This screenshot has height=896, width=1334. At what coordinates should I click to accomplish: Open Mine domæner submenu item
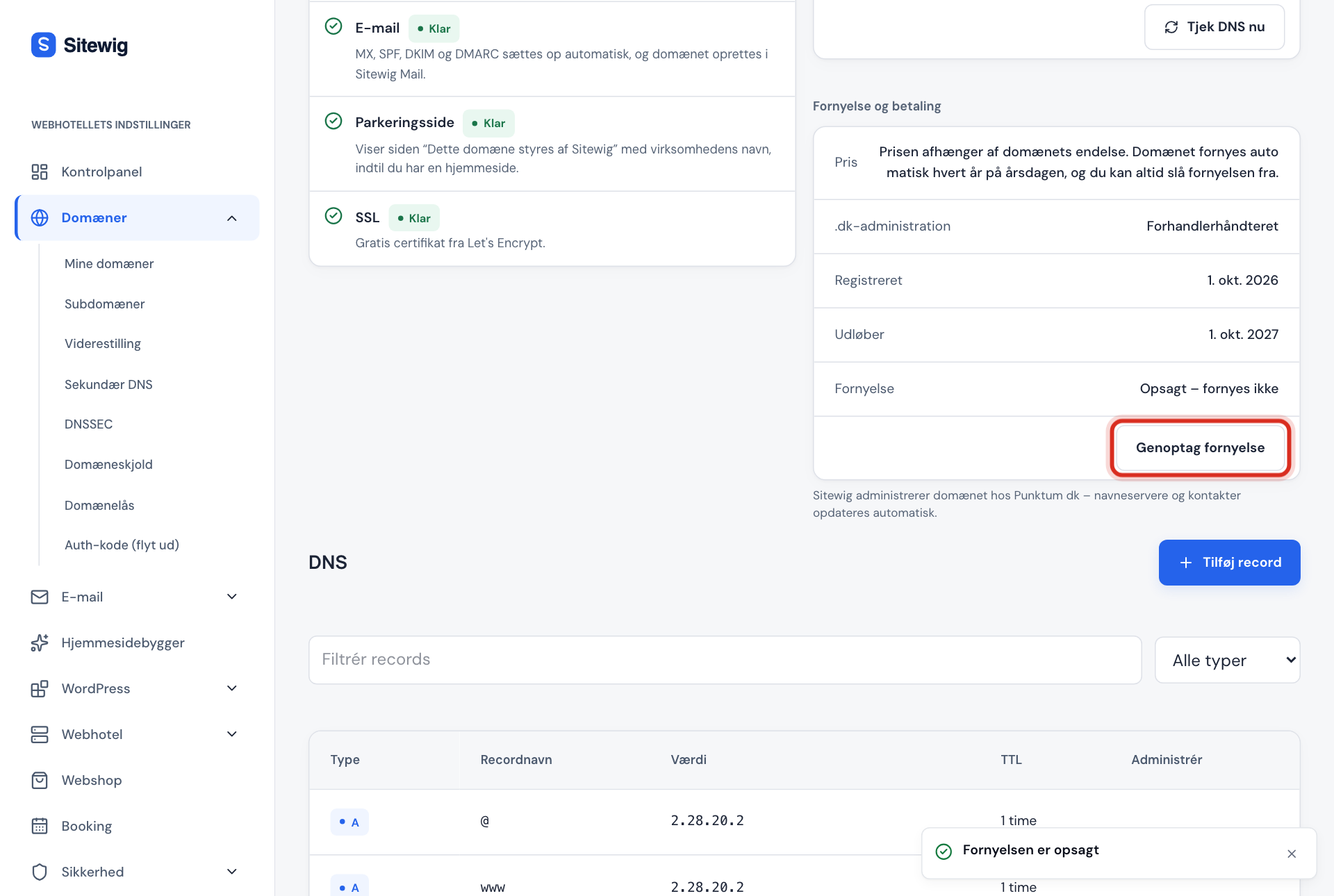coord(109,264)
